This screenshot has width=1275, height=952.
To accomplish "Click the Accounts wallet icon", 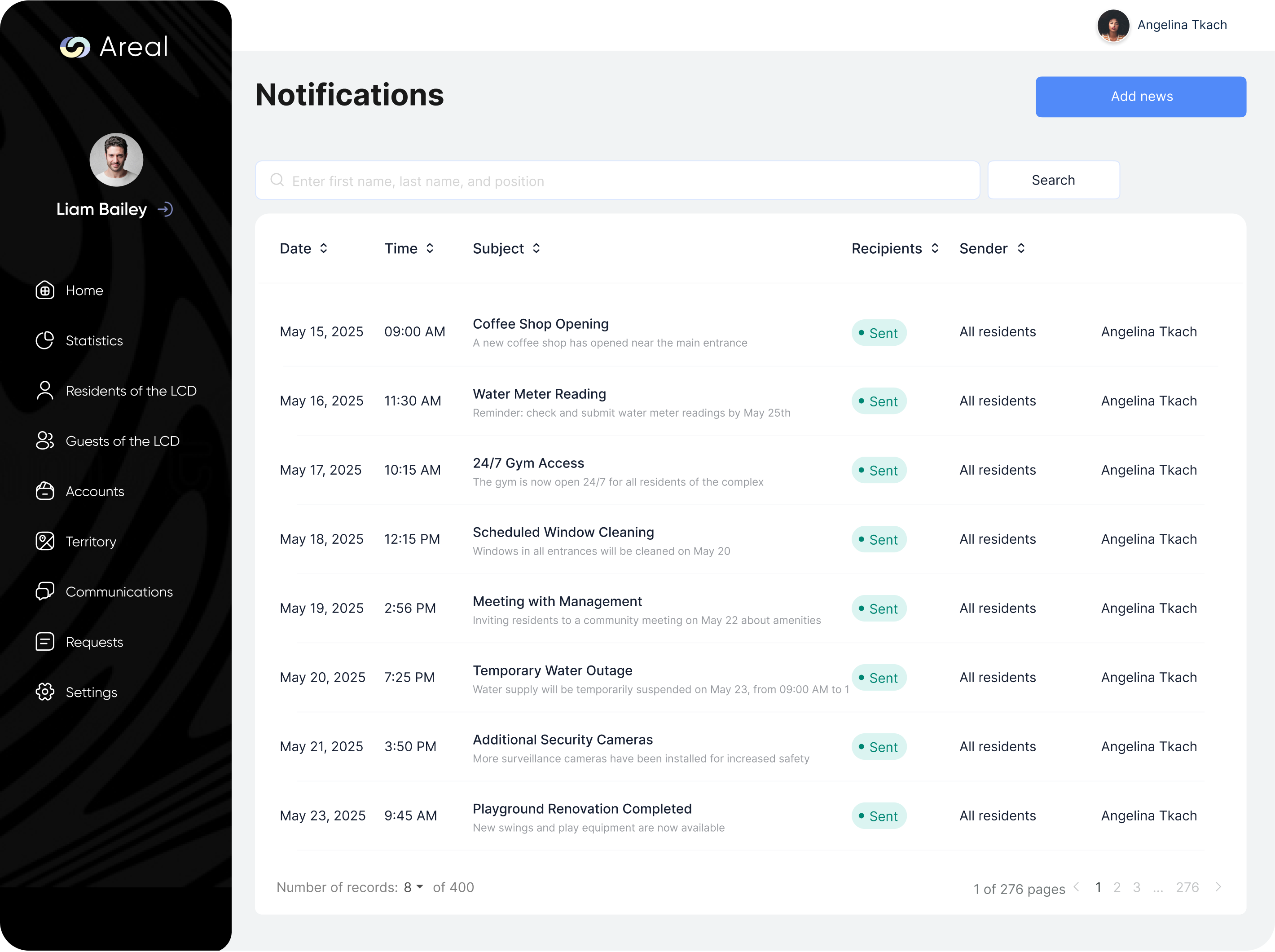I will [45, 491].
